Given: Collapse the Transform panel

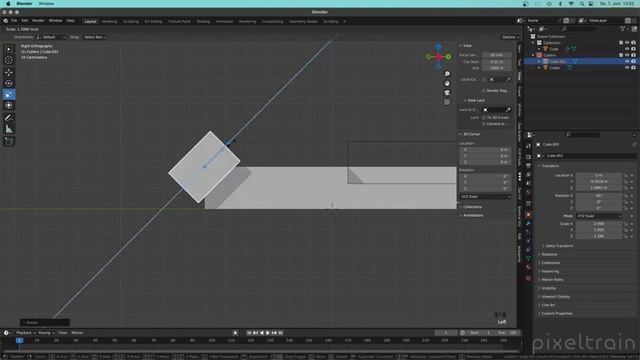Looking at the screenshot, I should pos(549,166).
